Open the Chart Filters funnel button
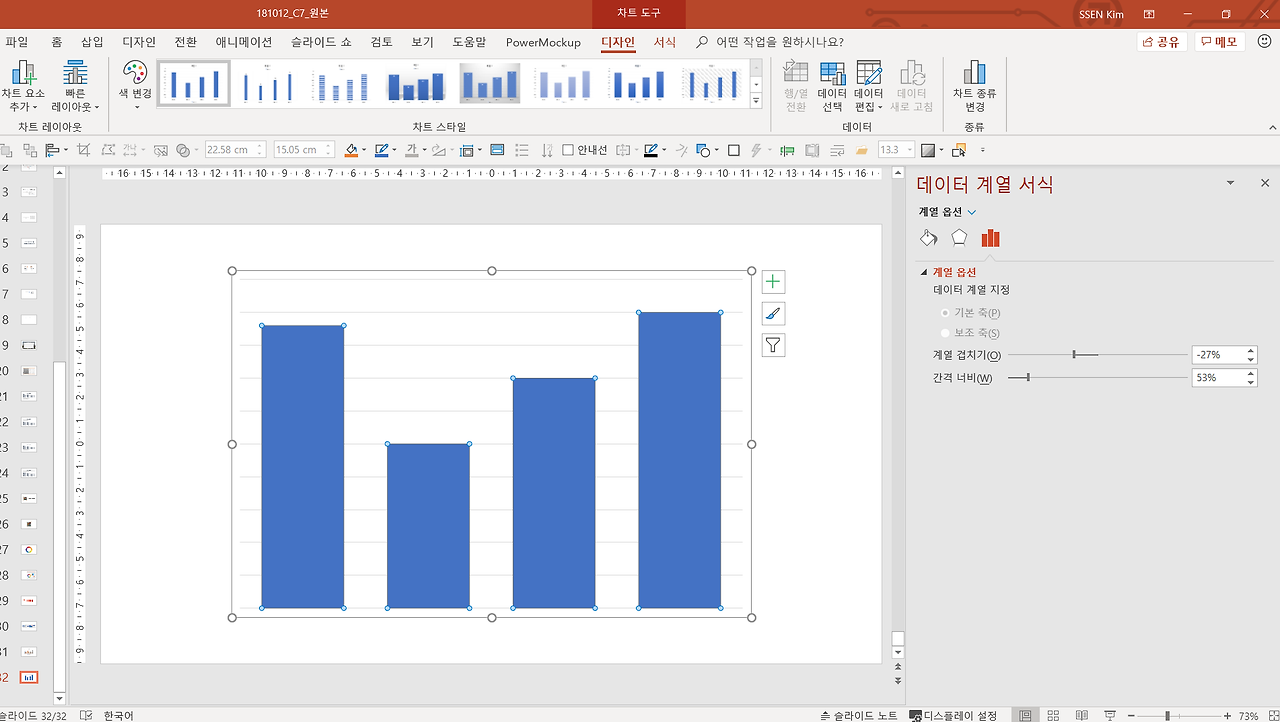 (773, 346)
